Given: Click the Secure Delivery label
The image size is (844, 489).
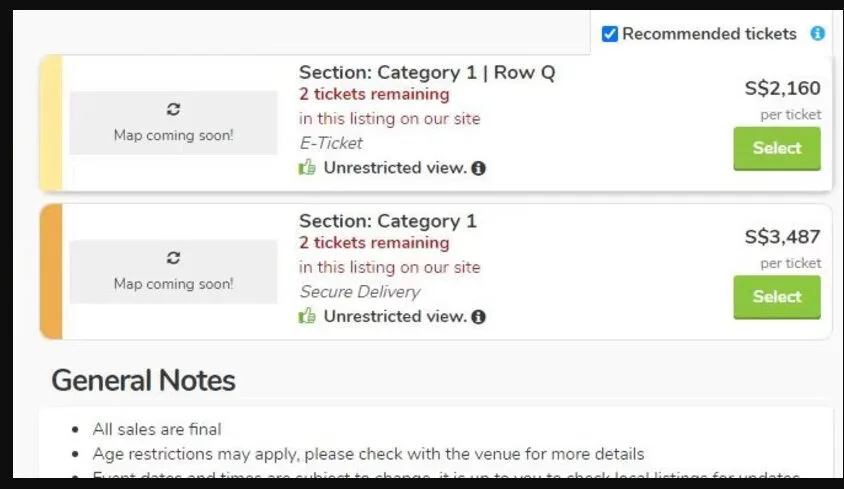Looking at the screenshot, I should click(360, 292).
